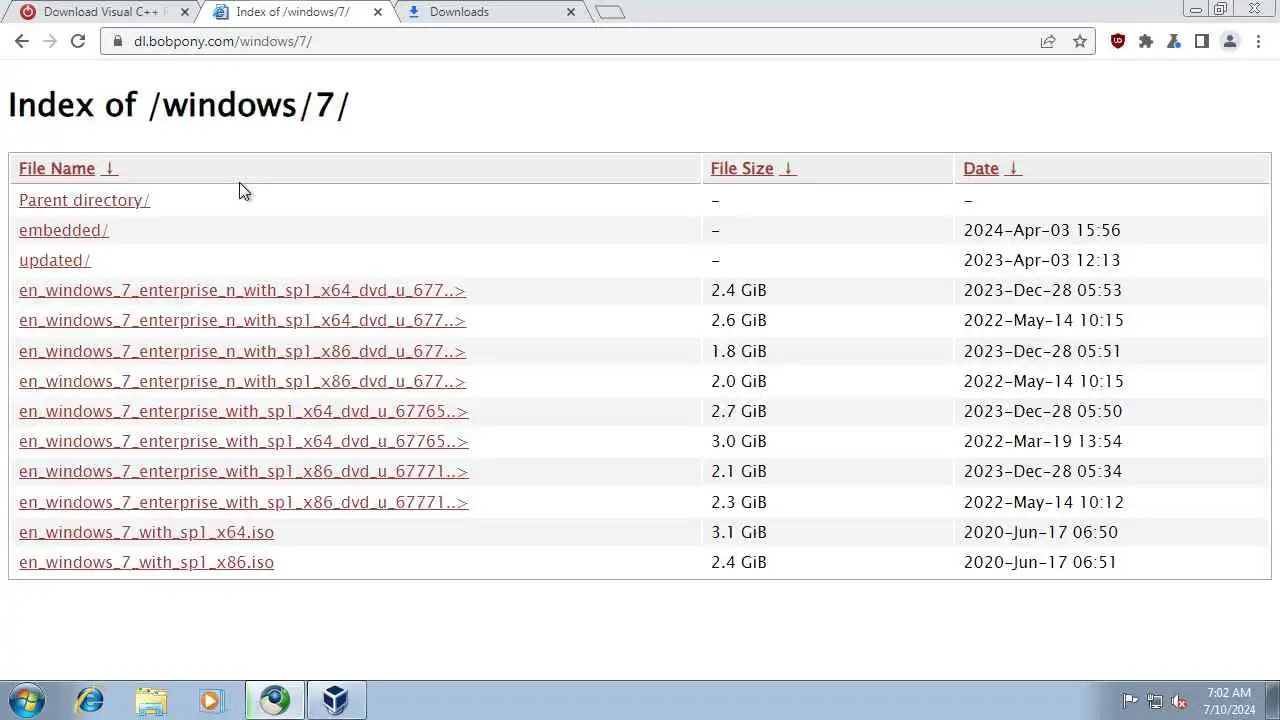Download en_windows_7_with_sp1_x86.iso
This screenshot has width=1280, height=720.
pos(146,562)
